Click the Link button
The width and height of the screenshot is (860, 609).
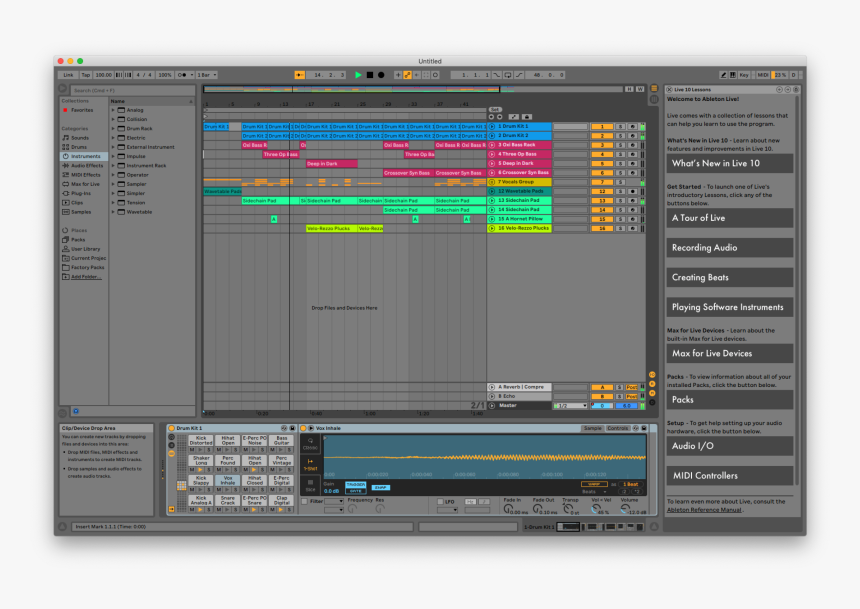pos(68,75)
